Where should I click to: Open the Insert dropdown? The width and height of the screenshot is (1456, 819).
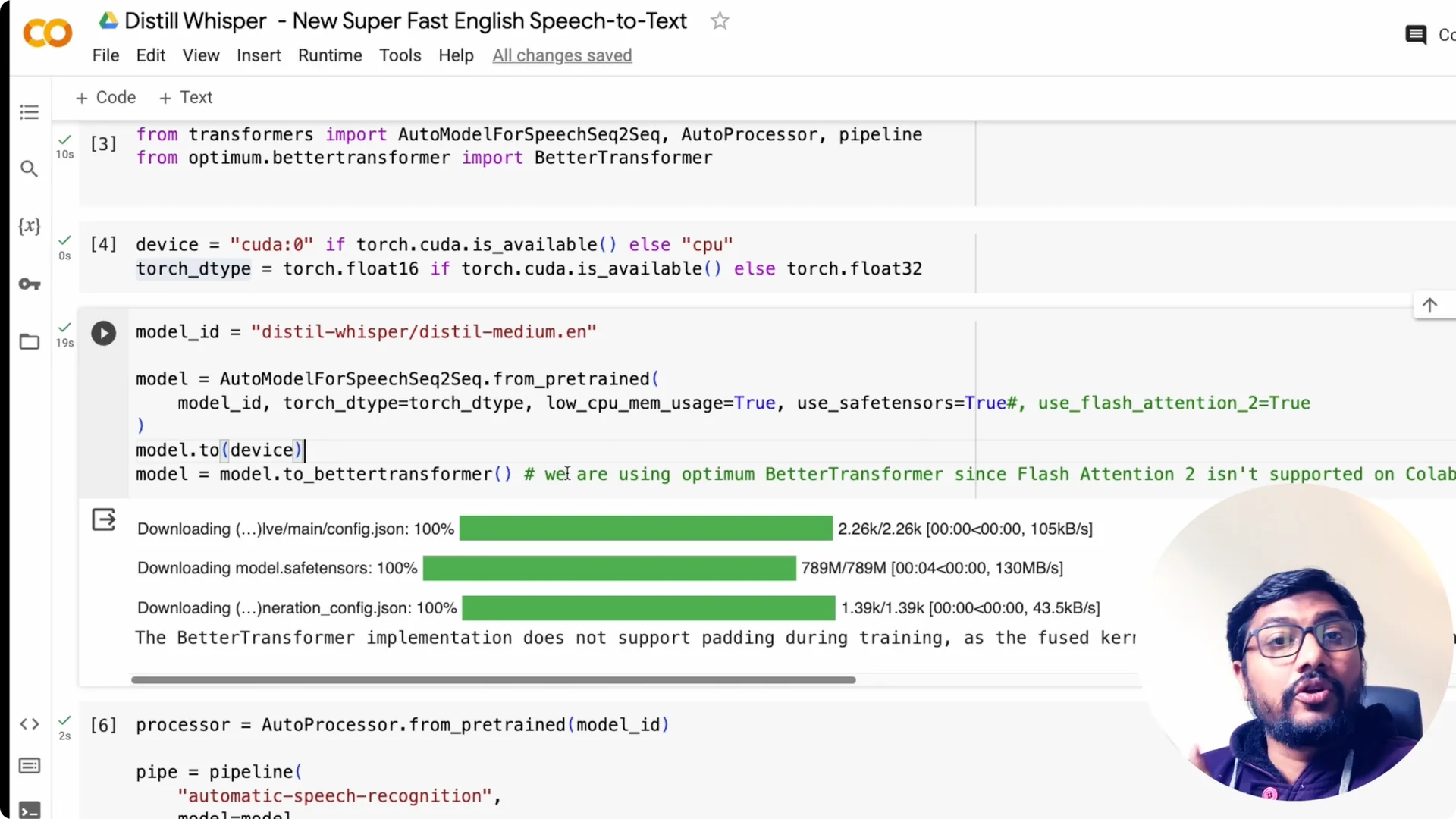259,55
